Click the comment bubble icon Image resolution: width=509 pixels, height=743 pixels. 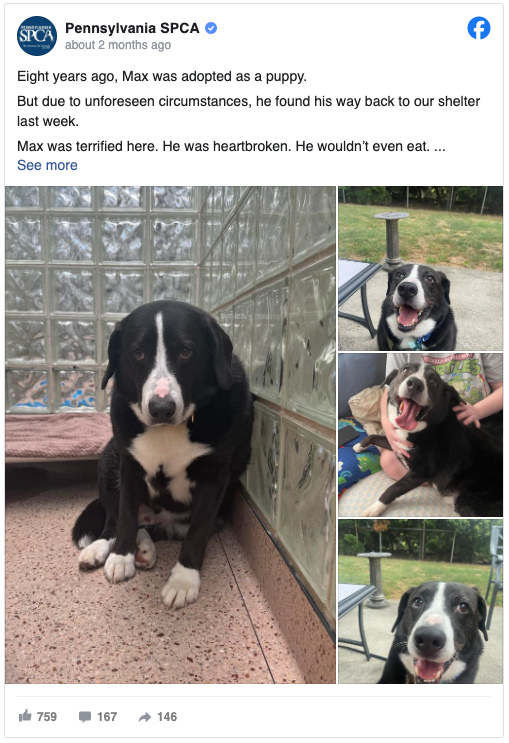[x=85, y=716]
